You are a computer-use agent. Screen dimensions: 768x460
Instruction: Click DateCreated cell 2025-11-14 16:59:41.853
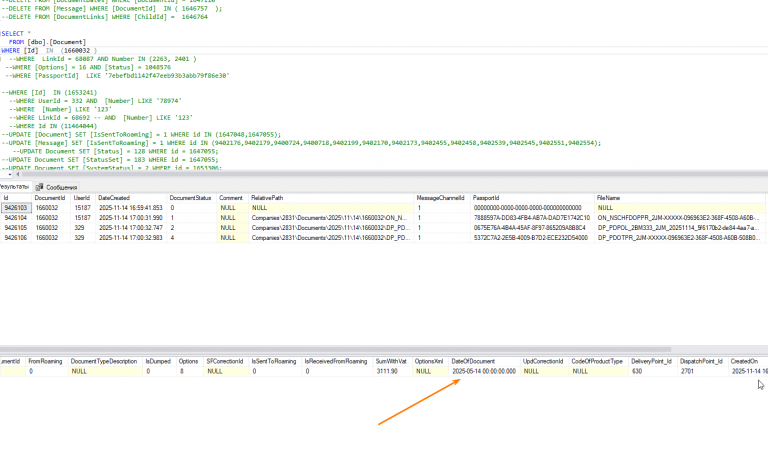coord(131,208)
